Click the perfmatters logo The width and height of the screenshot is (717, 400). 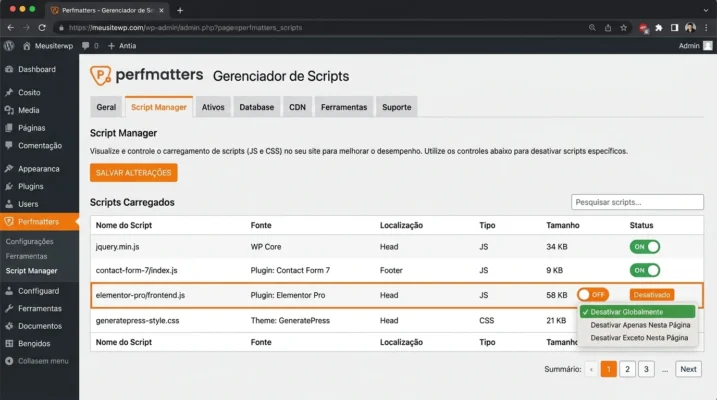pos(146,75)
